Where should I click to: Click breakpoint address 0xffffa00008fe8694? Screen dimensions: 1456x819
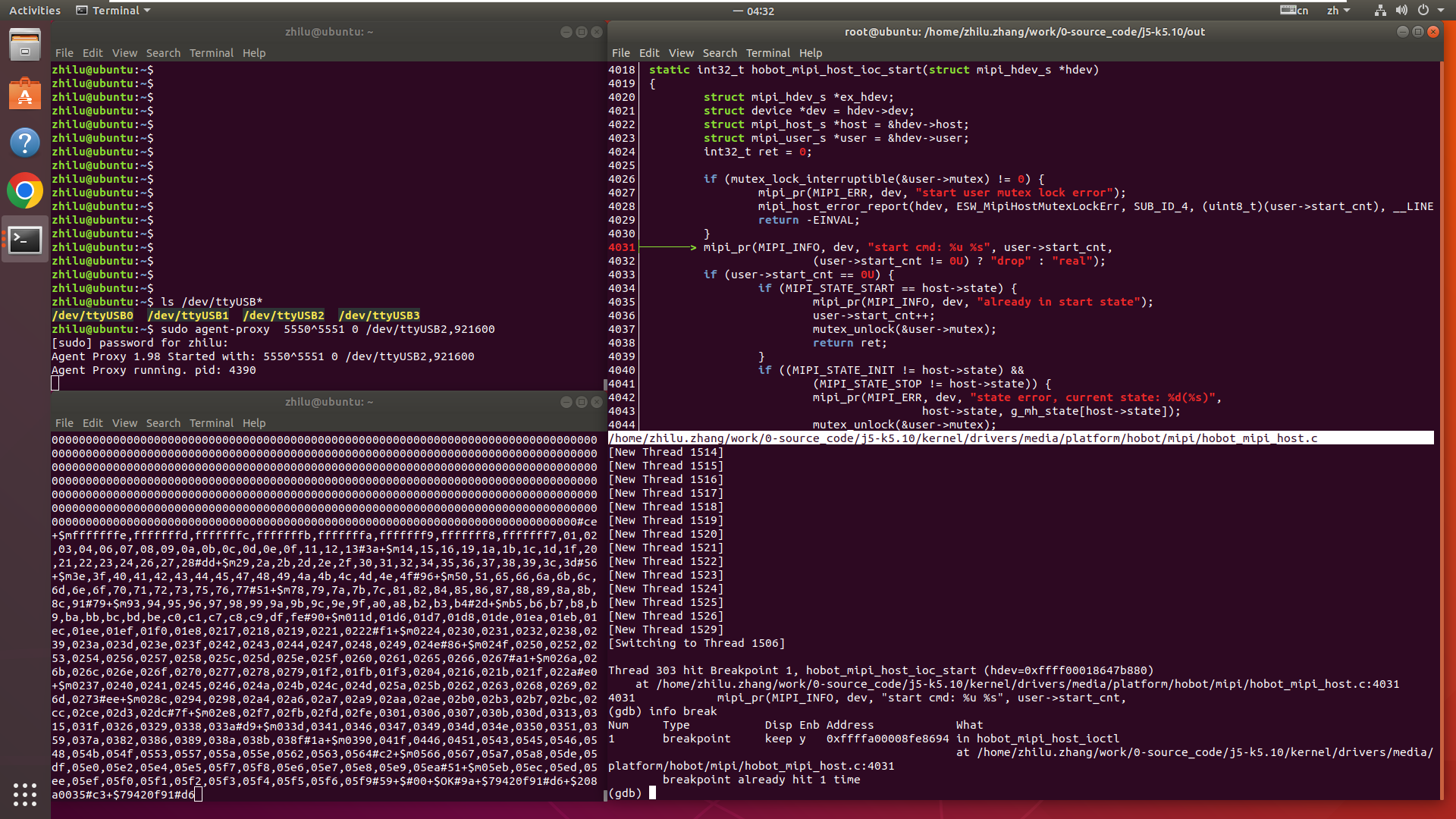pos(888,739)
